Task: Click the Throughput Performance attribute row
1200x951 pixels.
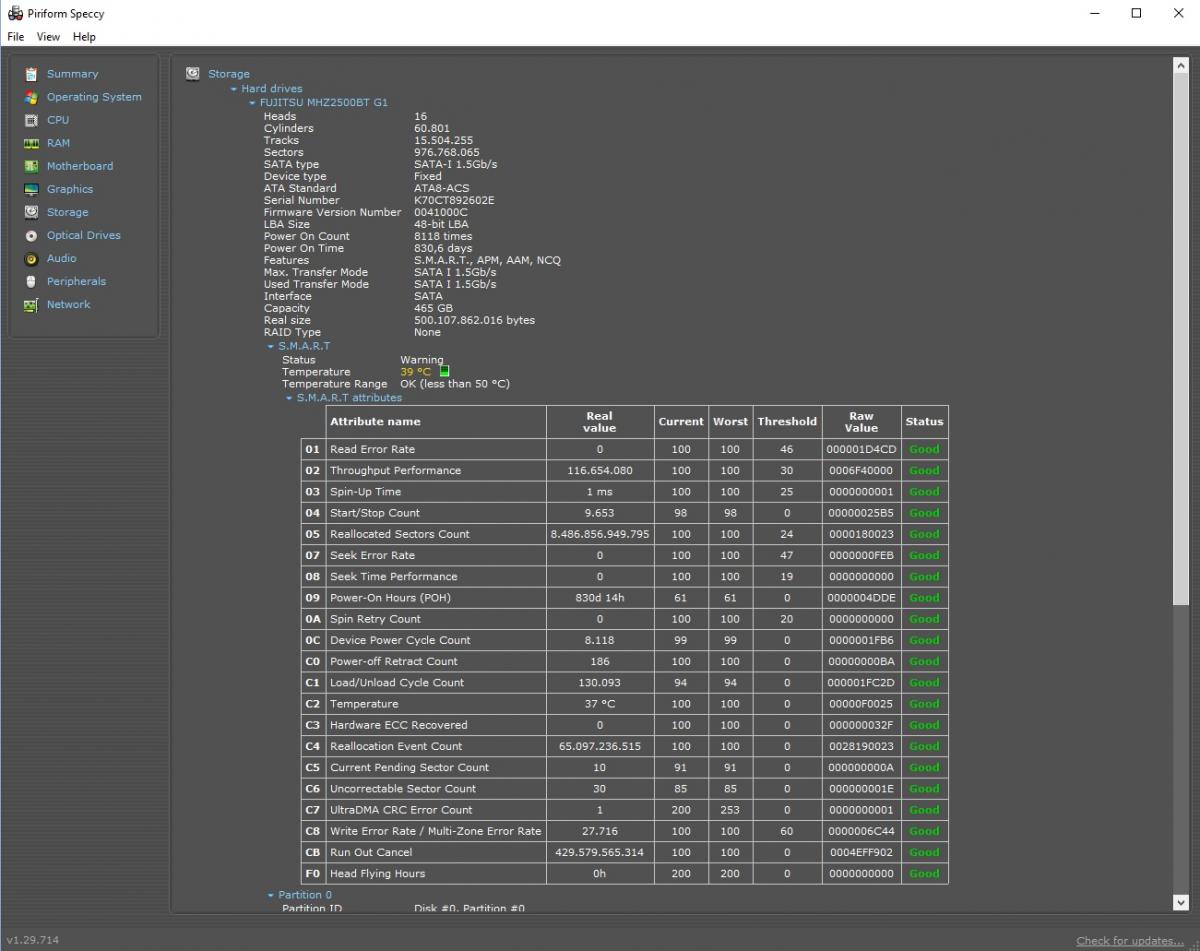Action: click(624, 470)
